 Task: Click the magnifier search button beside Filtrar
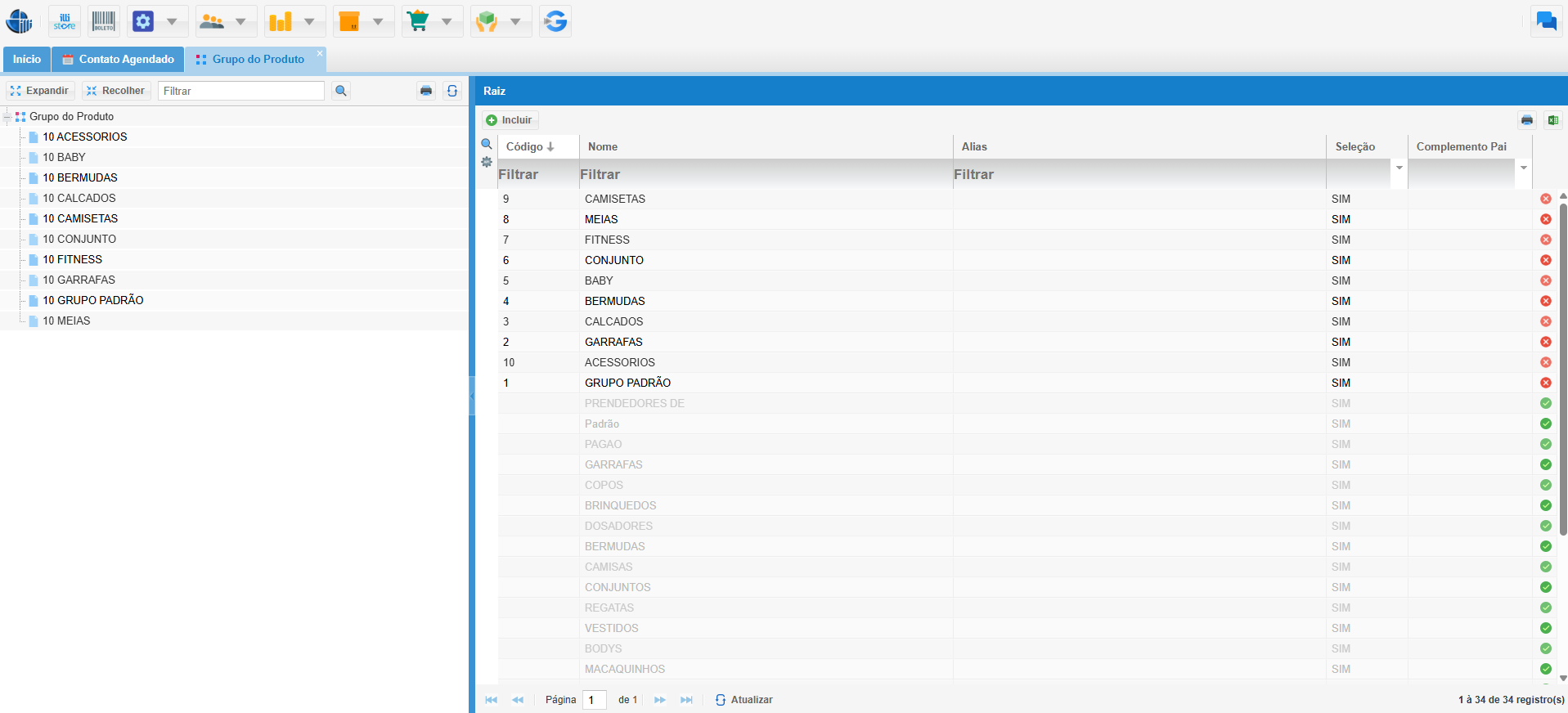point(341,91)
